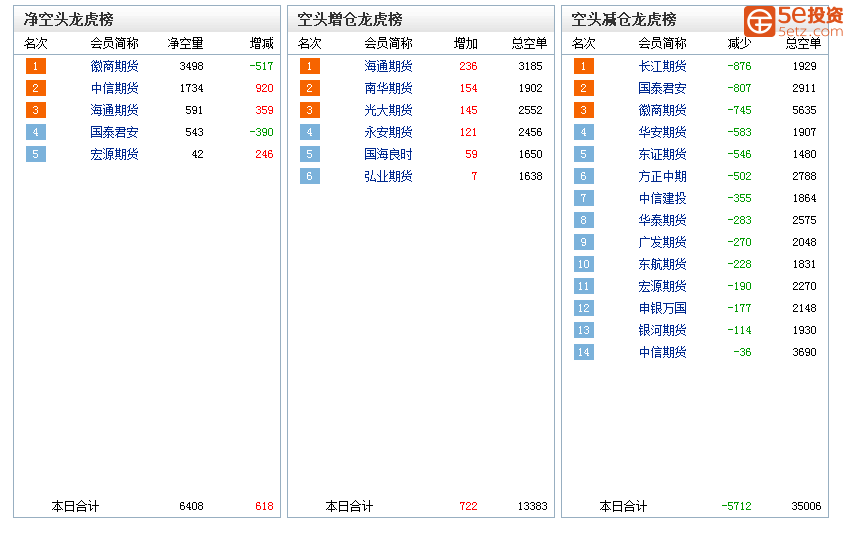
Task: Open 国泰君安 link in 净空头龙虎榜
Action: coord(114,132)
